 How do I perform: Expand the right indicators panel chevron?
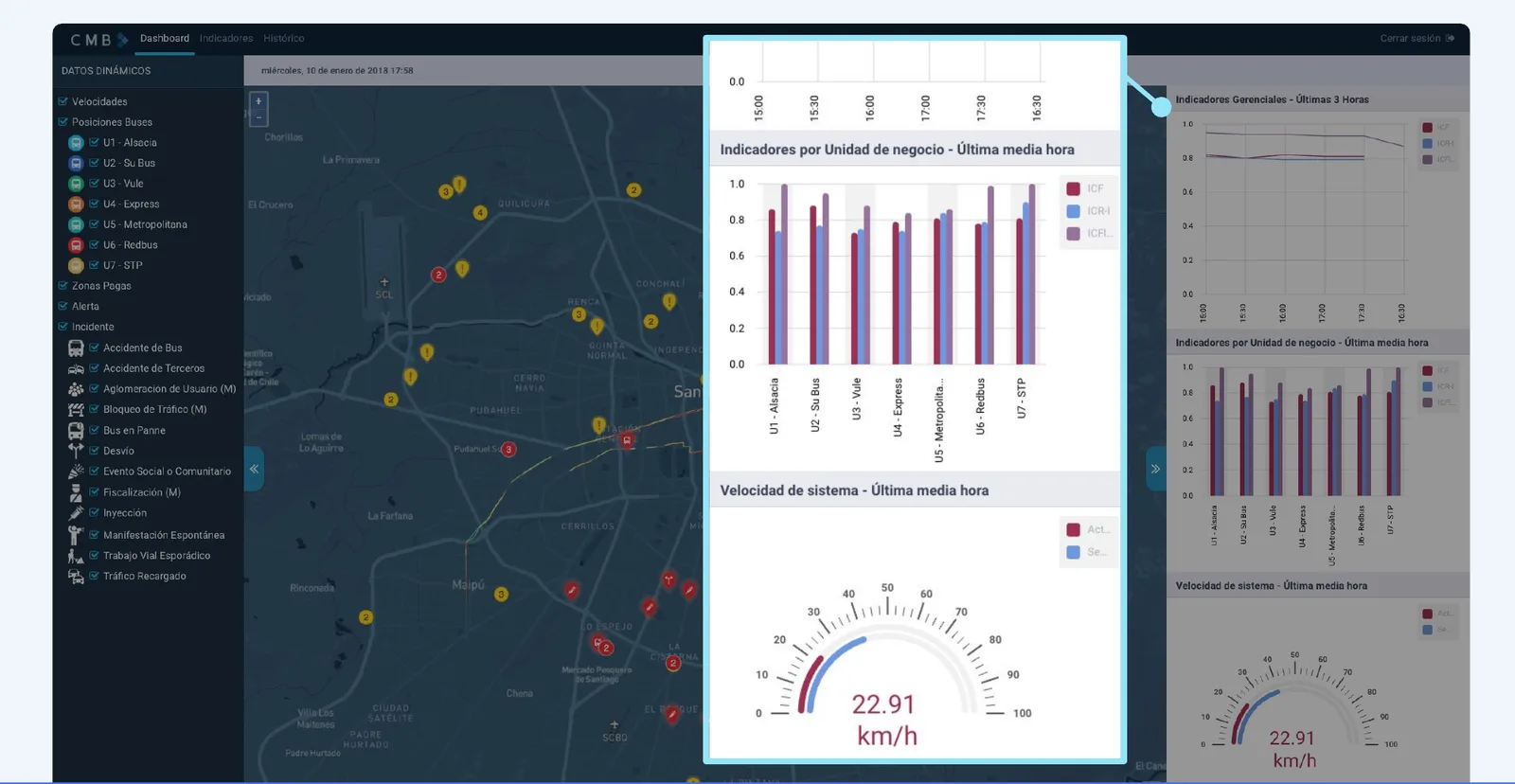1155,469
